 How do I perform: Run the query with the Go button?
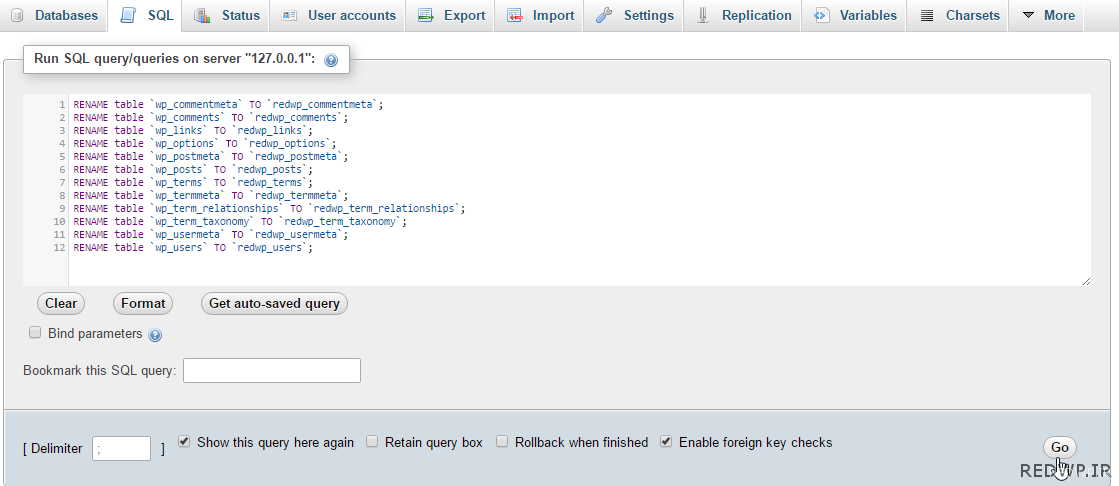point(1060,447)
